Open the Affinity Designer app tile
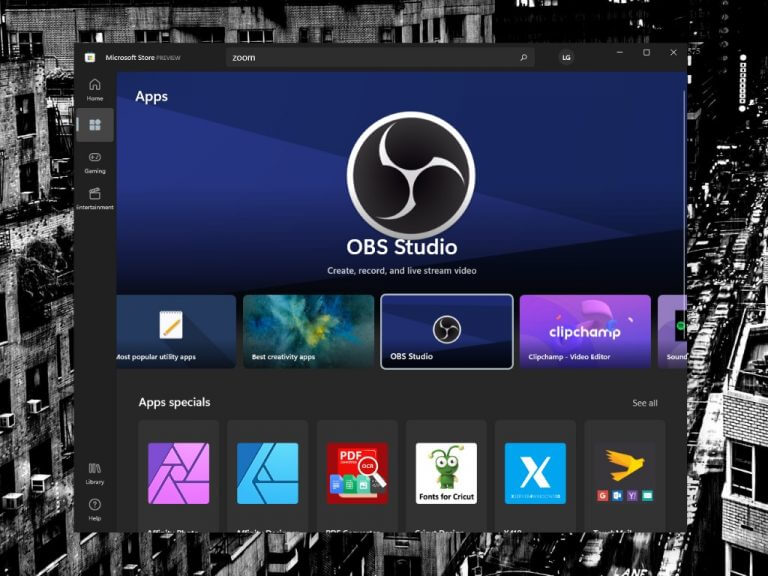The height and width of the screenshot is (576, 768). (x=267, y=476)
